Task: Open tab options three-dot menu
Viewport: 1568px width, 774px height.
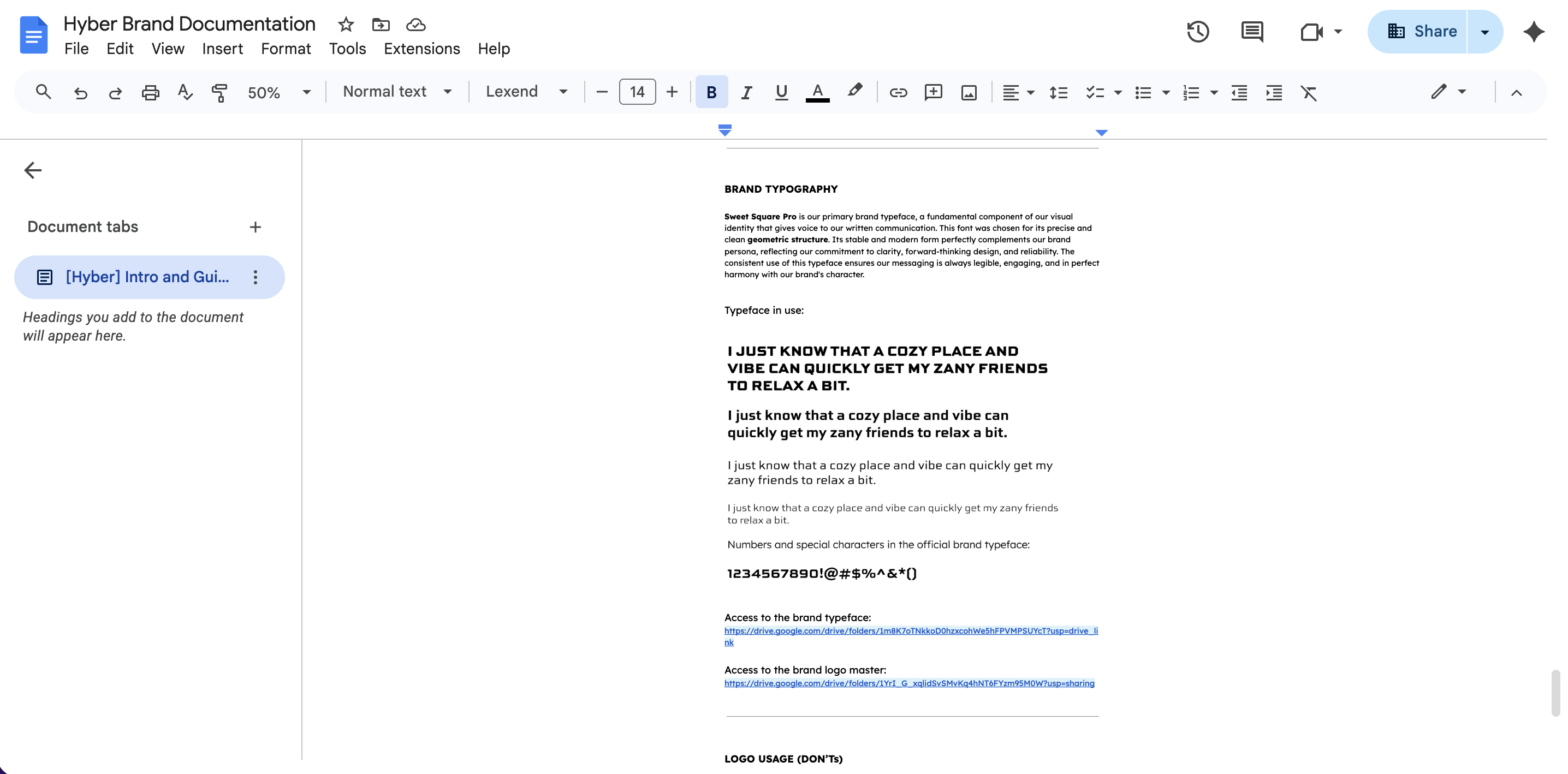Action: [256, 277]
